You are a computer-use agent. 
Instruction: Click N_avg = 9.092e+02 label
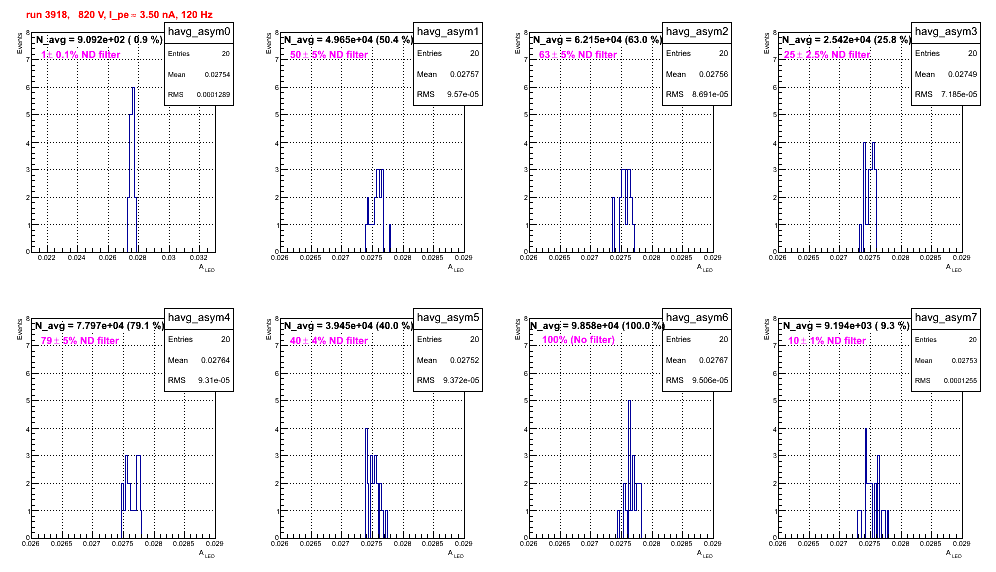click(98, 39)
